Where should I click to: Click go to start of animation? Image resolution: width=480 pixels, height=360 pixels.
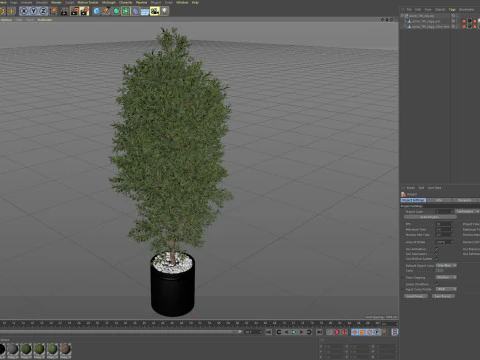[x=269, y=332]
